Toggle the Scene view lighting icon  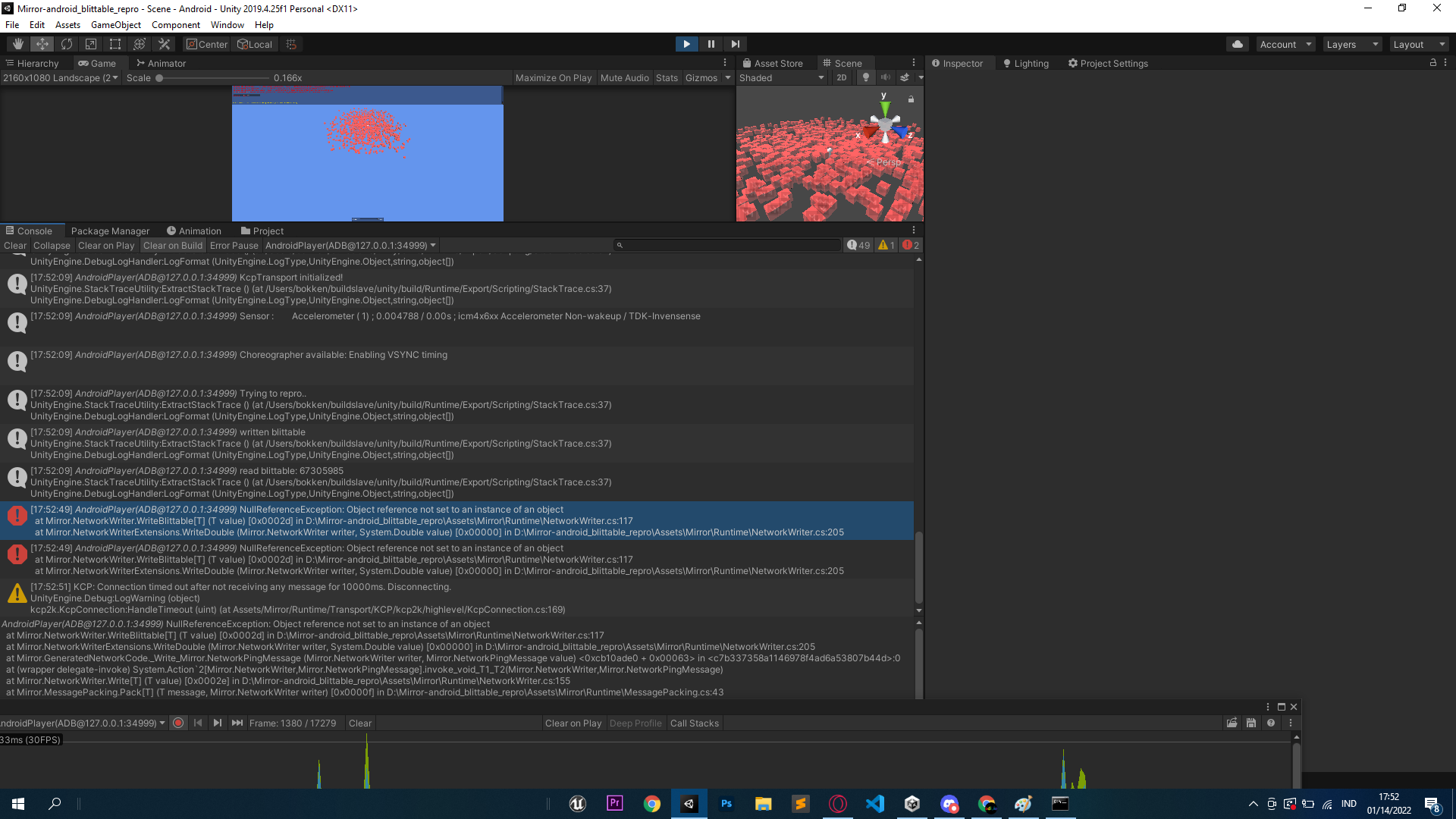[x=866, y=77]
